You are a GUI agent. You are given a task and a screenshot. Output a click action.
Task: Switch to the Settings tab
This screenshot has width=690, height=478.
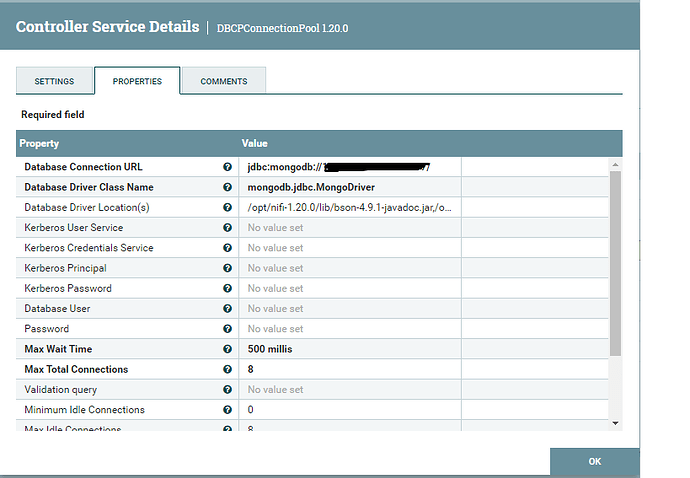click(54, 81)
